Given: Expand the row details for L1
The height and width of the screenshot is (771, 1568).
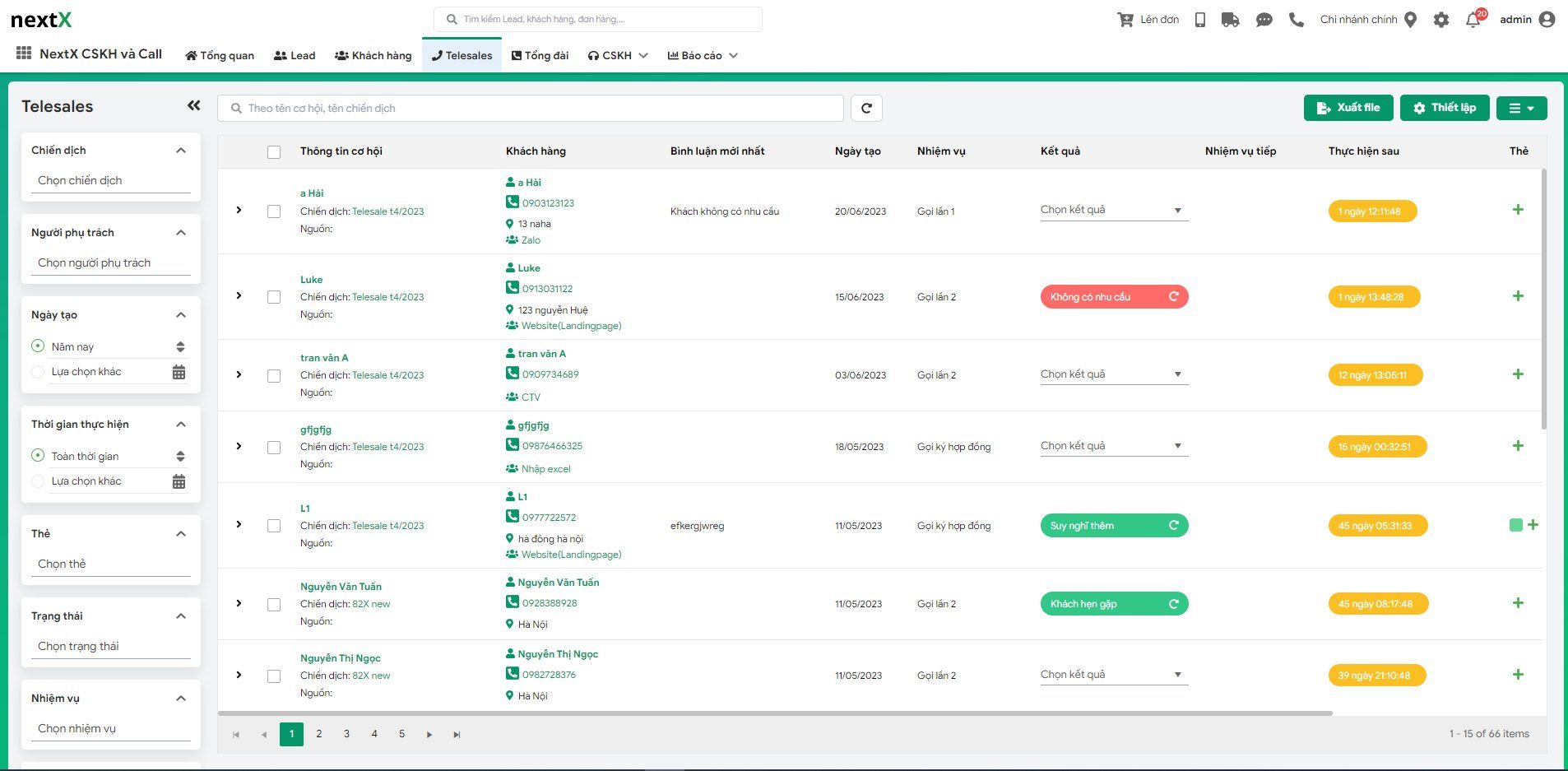Looking at the screenshot, I should (239, 525).
